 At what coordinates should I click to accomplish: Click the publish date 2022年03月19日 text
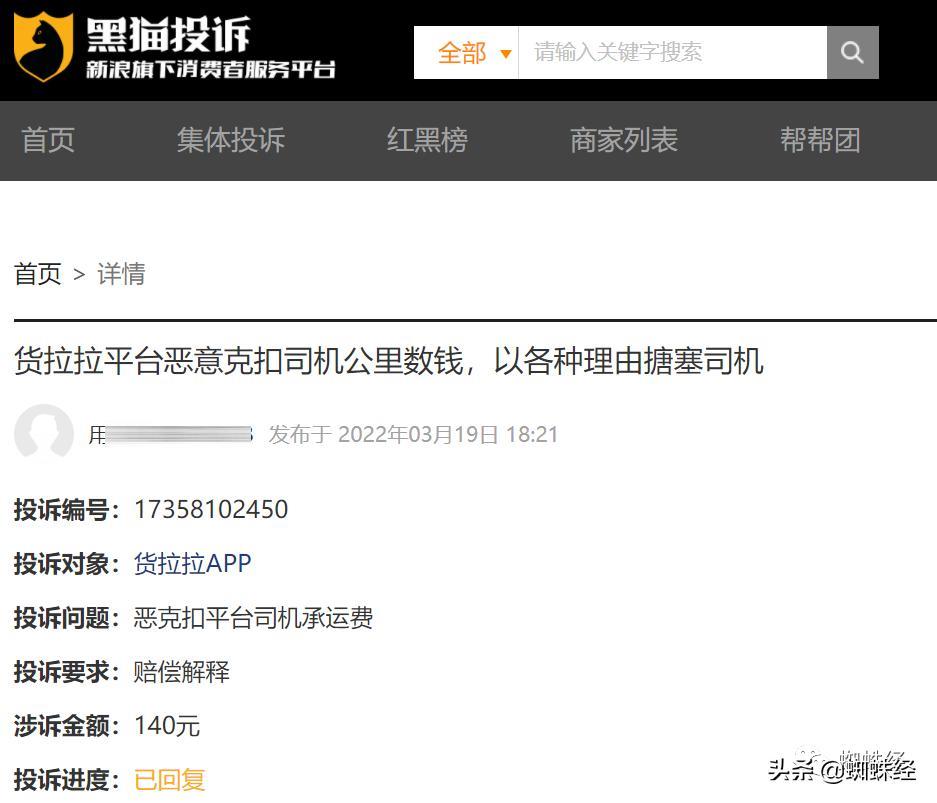tap(418, 435)
